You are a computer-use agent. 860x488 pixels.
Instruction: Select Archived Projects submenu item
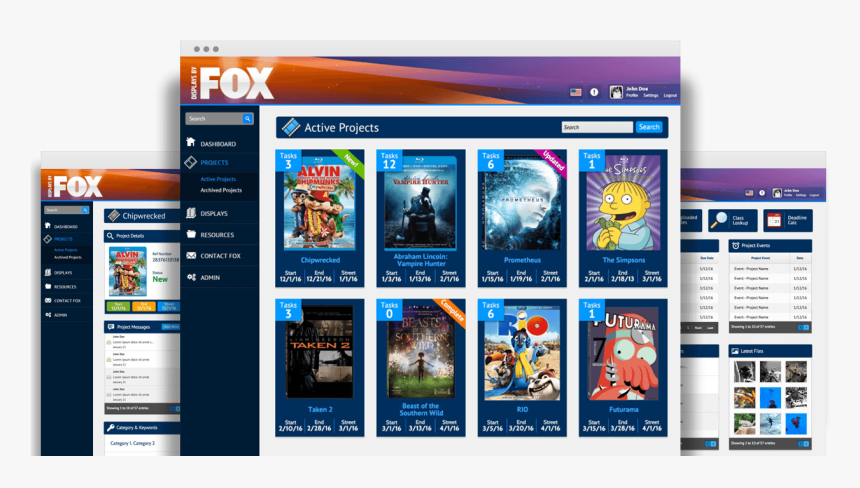click(221, 190)
